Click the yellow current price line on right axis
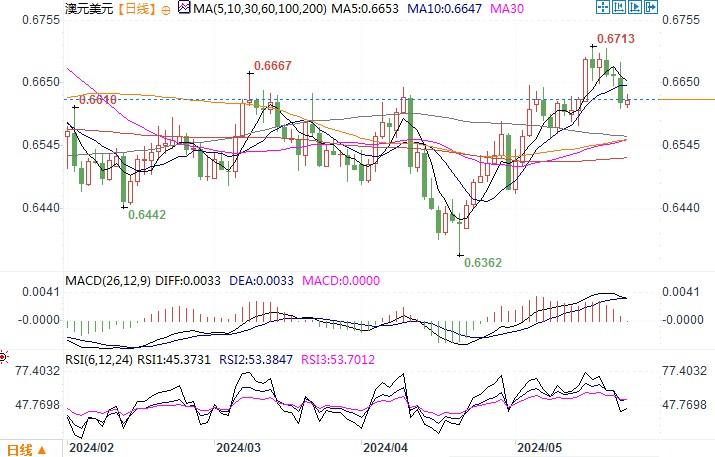 click(689, 99)
